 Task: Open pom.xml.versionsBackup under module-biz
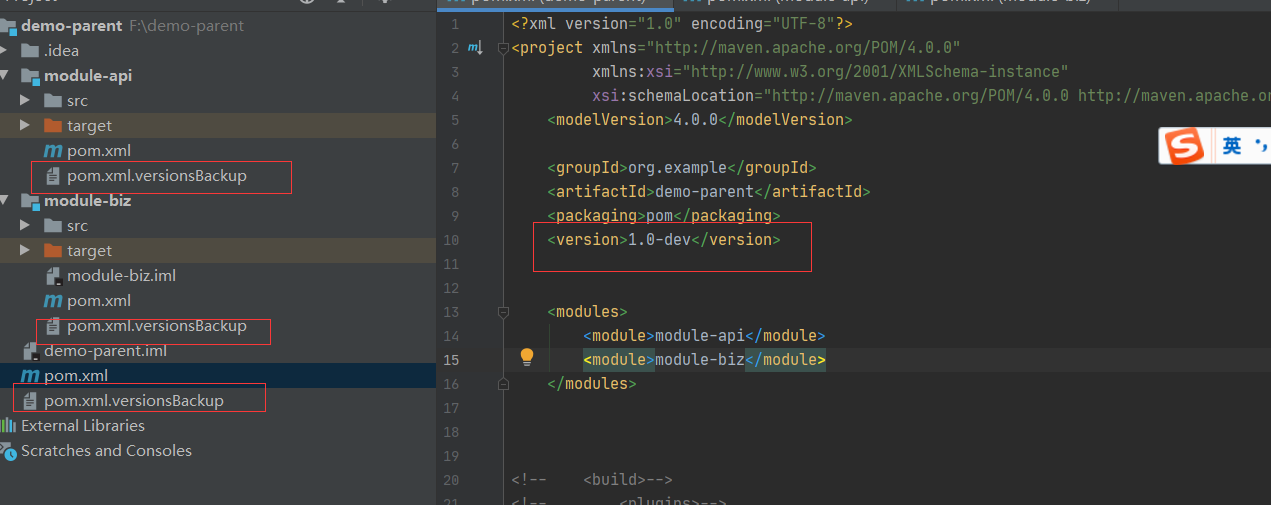click(156, 326)
